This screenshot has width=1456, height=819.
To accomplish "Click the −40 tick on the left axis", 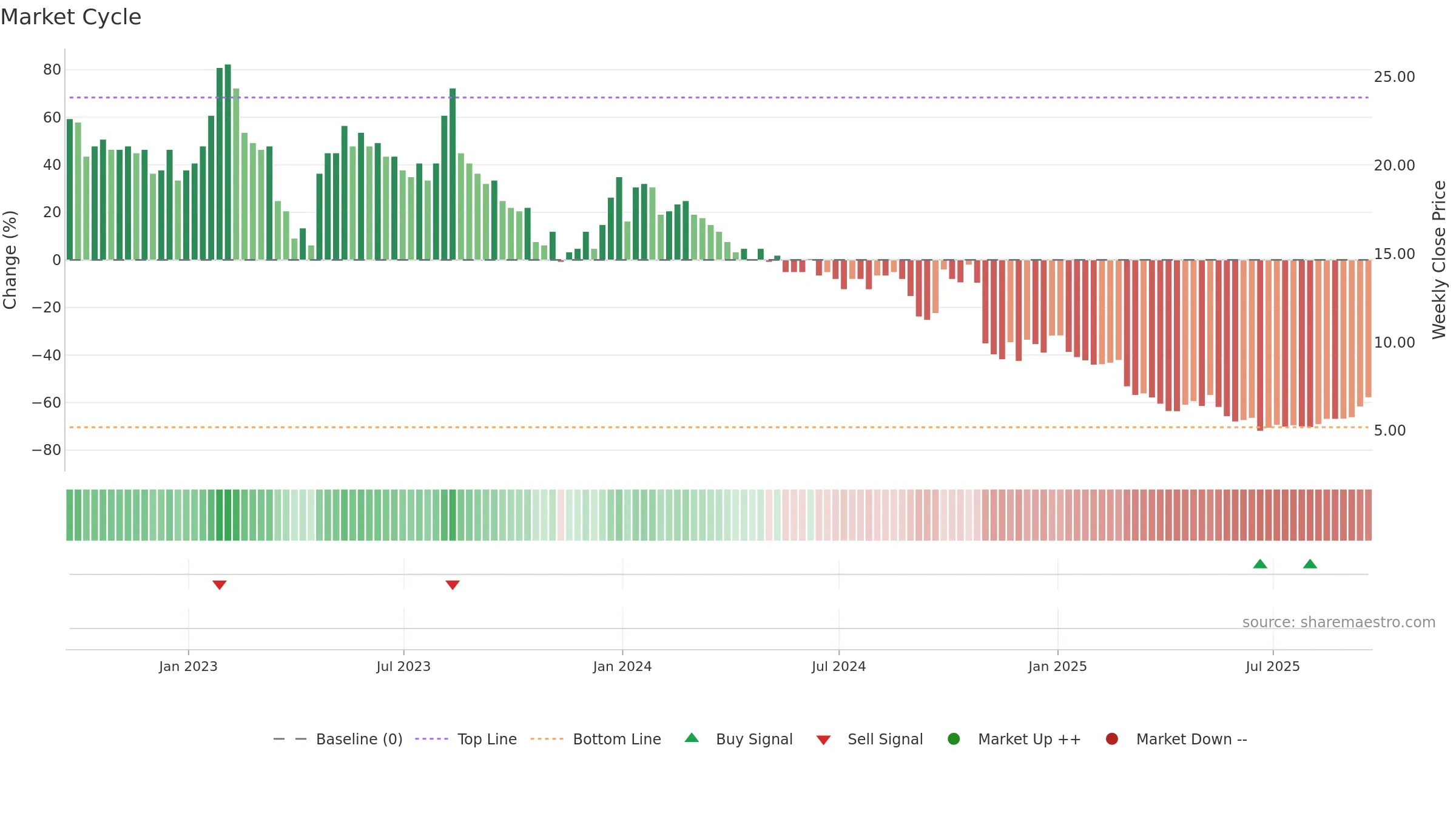I will point(47,355).
